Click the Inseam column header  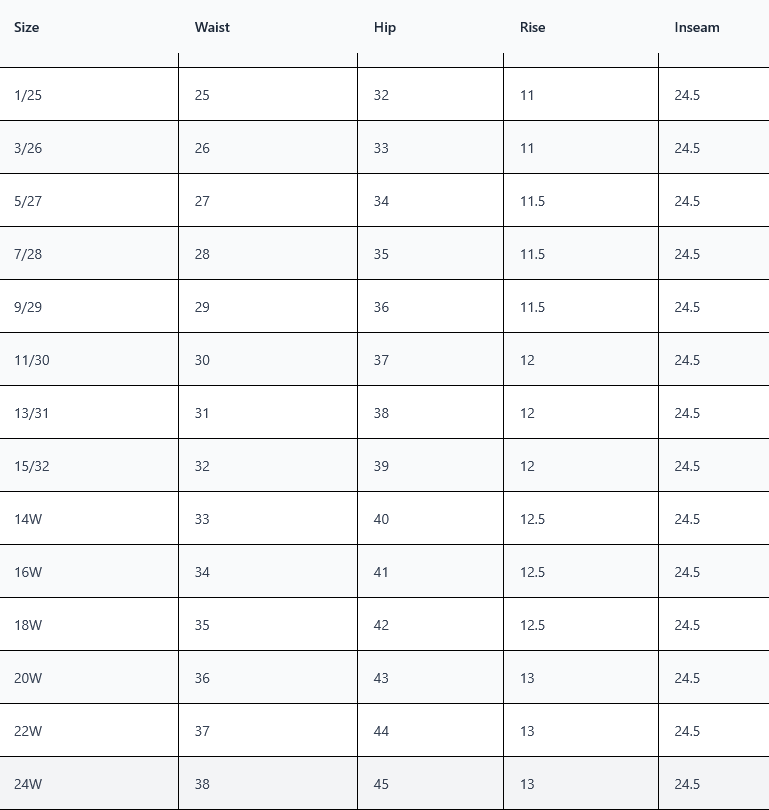pos(697,27)
